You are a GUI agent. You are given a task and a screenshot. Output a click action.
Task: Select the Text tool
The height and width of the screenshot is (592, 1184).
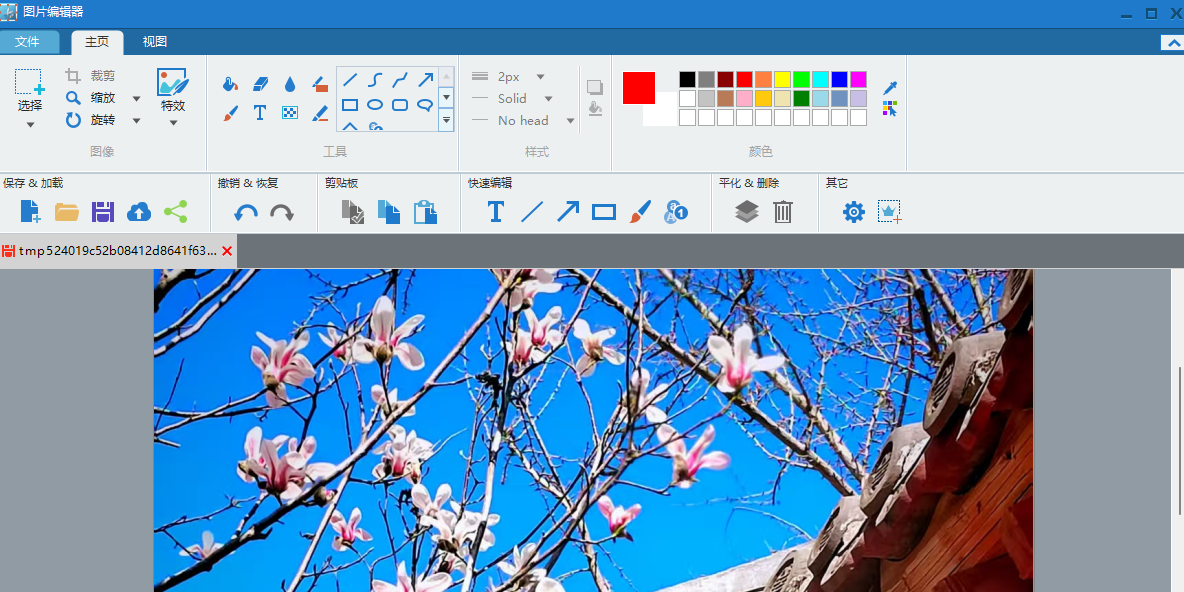(x=260, y=112)
